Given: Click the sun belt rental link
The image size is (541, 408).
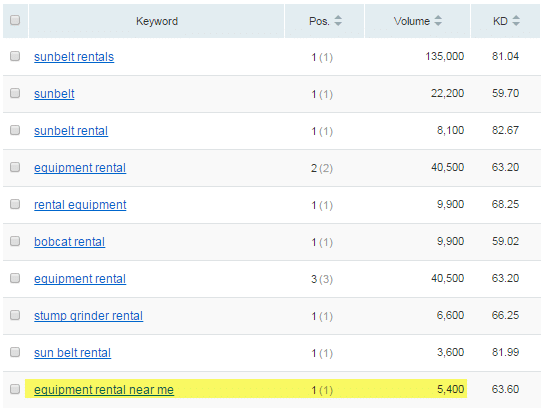Looking at the screenshot, I should [72, 353].
